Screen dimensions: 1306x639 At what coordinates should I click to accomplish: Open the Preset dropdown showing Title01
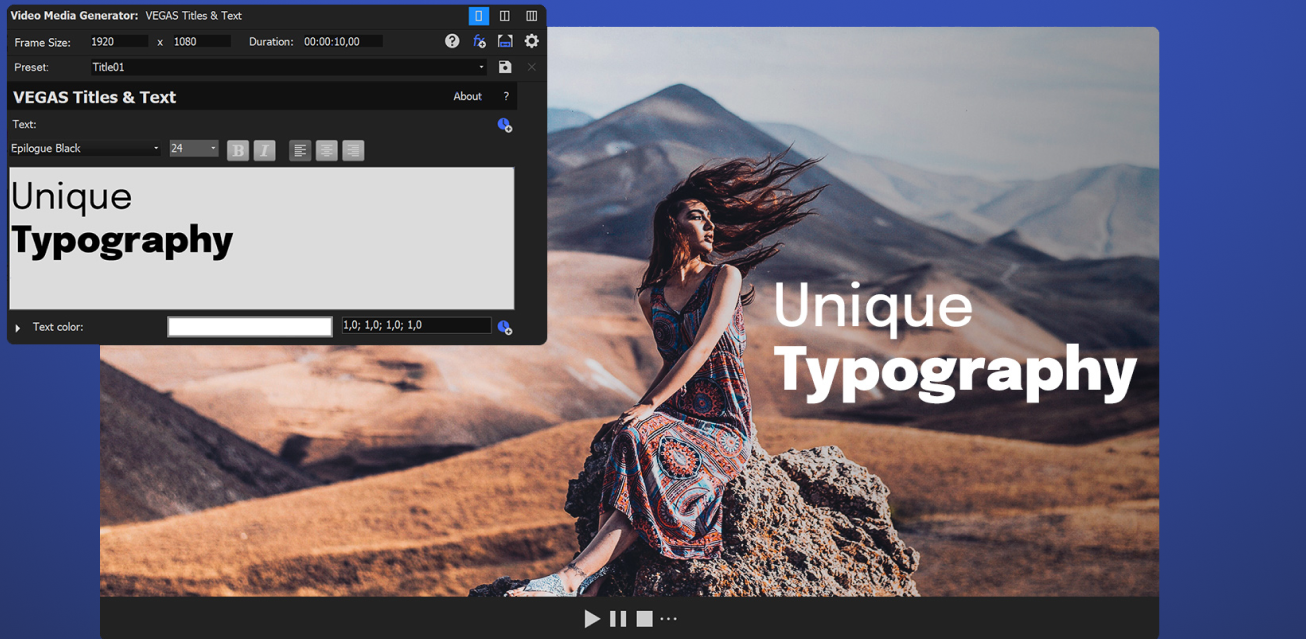click(x=481, y=67)
